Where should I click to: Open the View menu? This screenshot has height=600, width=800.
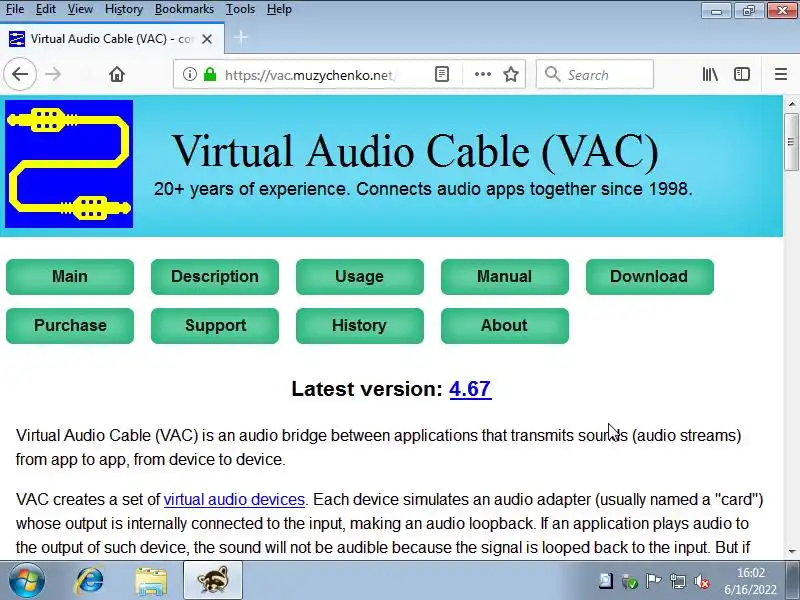click(x=80, y=9)
